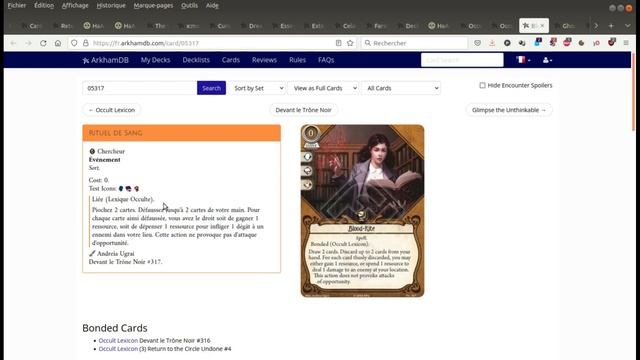This screenshot has width=640, height=360.
Task: Click the browser forward arrow
Action: 28,43
